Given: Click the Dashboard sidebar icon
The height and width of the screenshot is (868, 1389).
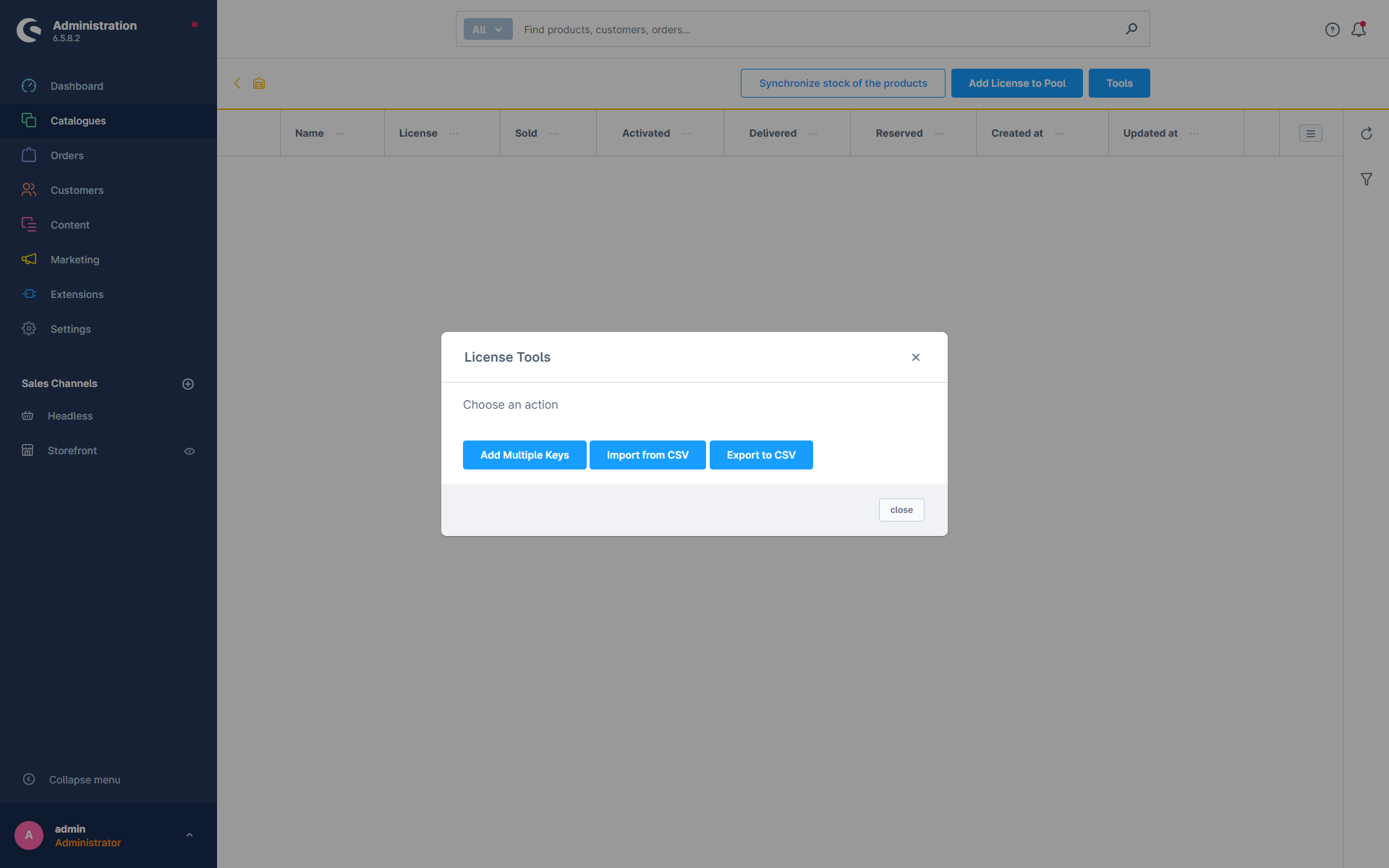Looking at the screenshot, I should pyautogui.click(x=29, y=86).
